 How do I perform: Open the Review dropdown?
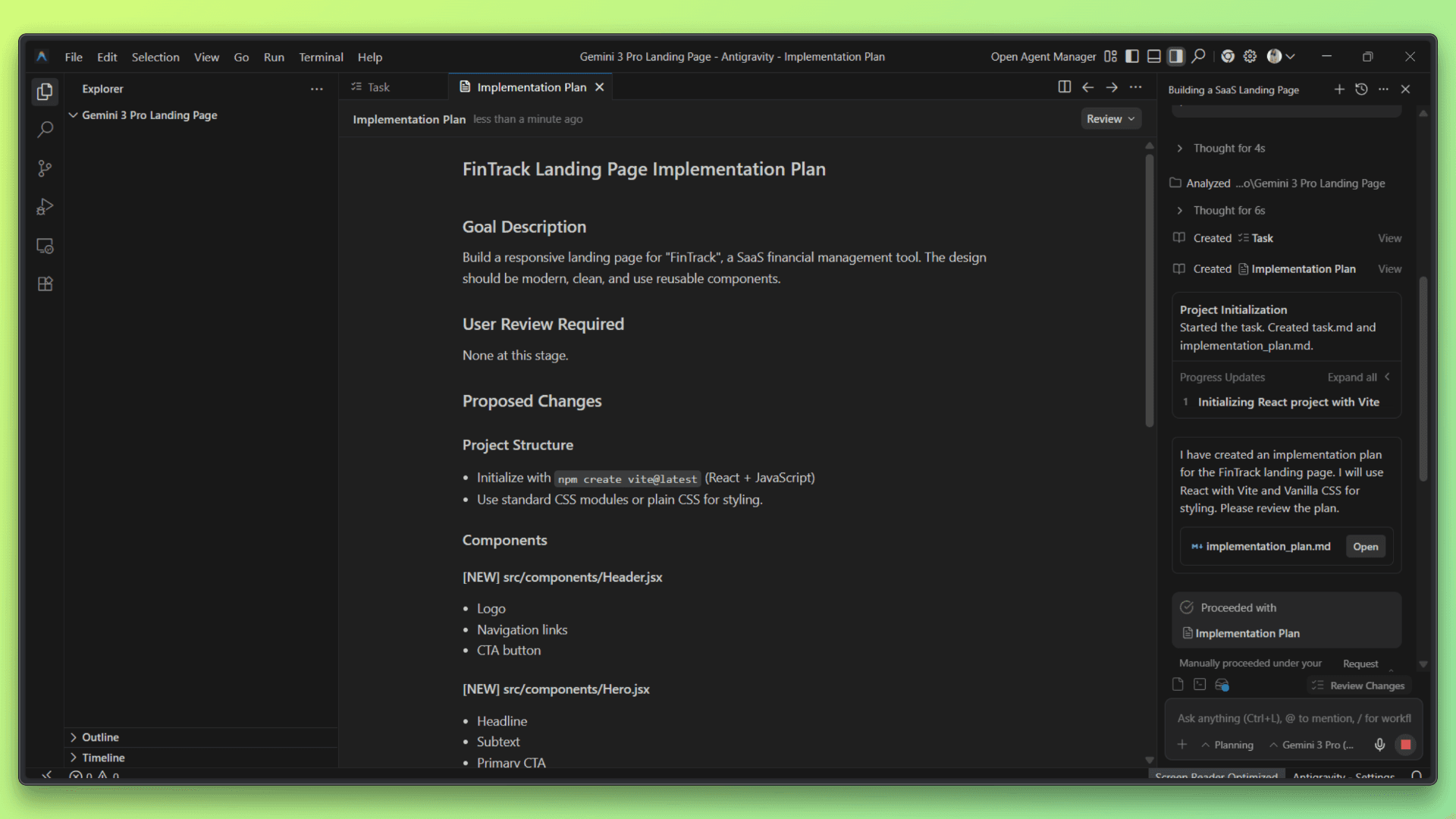1110,119
